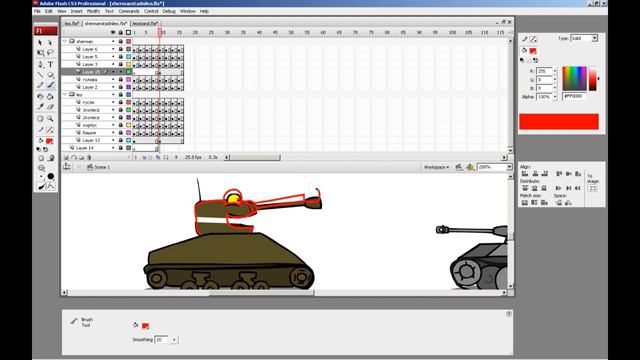Screen dimensions: 640x360
Task: Toggle To stage button in Align panel
Action: click(x=593, y=188)
